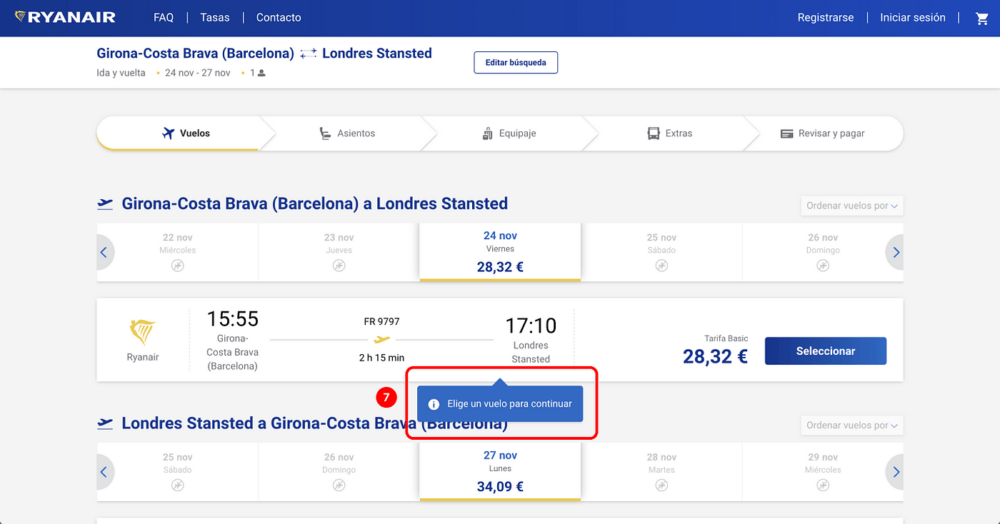Click flight number FR 9797
1000x524 pixels.
(x=381, y=322)
